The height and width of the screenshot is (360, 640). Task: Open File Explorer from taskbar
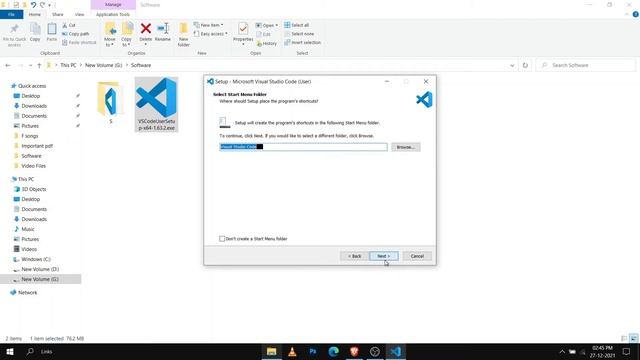pyautogui.click(x=271, y=351)
